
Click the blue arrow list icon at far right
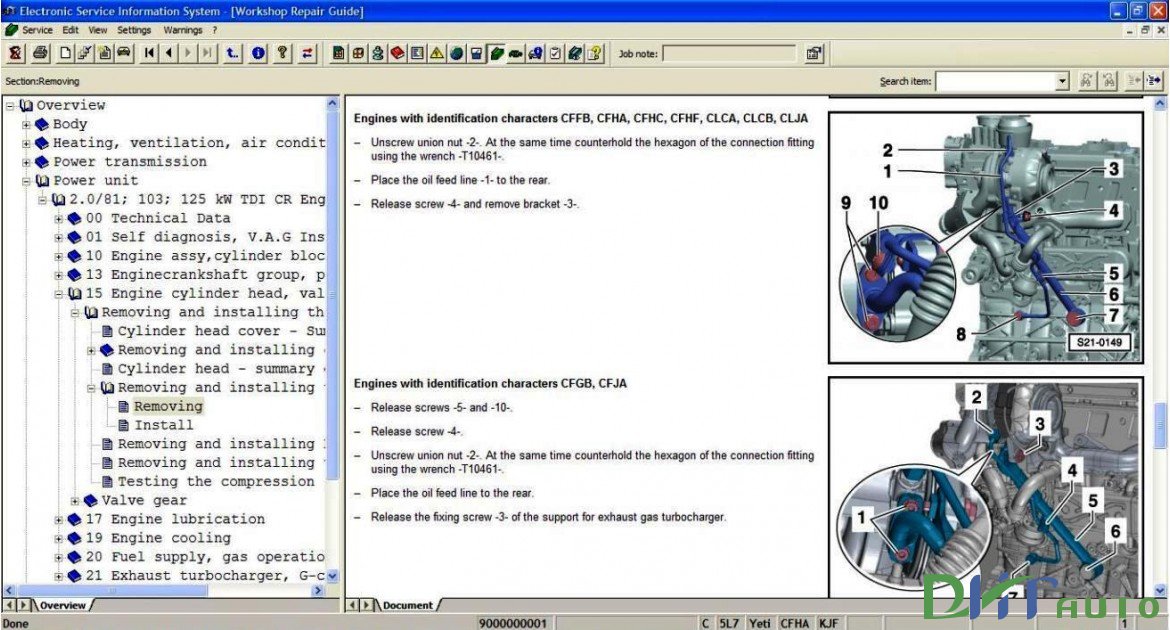1154,81
